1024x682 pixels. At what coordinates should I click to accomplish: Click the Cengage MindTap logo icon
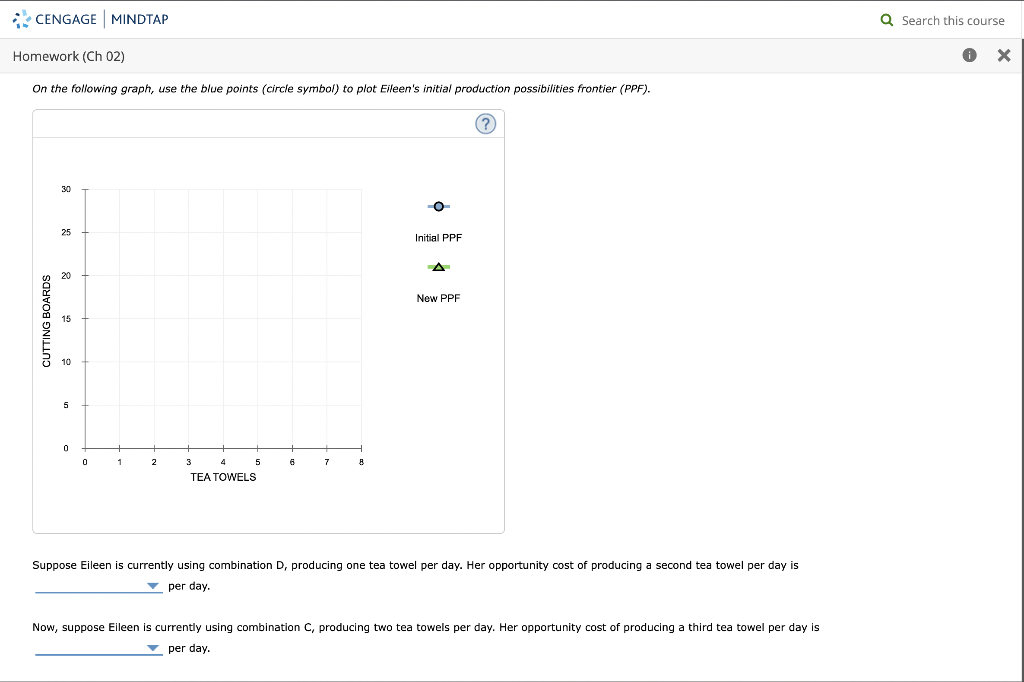20,19
